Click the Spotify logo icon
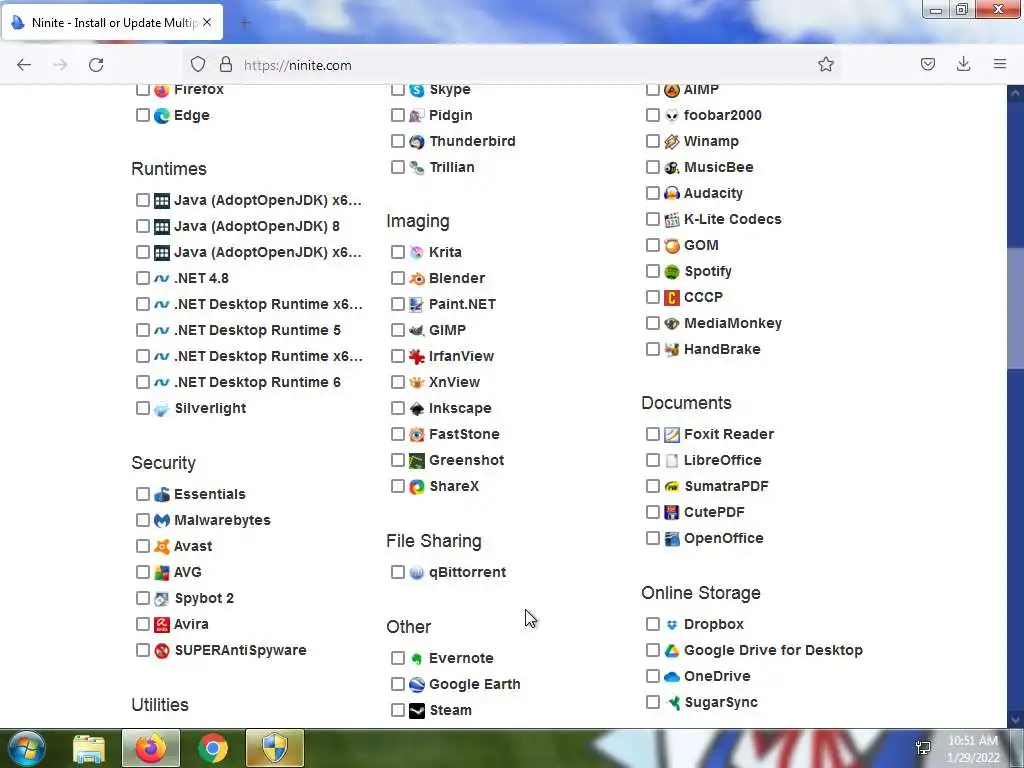The width and height of the screenshot is (1024, 768). point(671,272)
